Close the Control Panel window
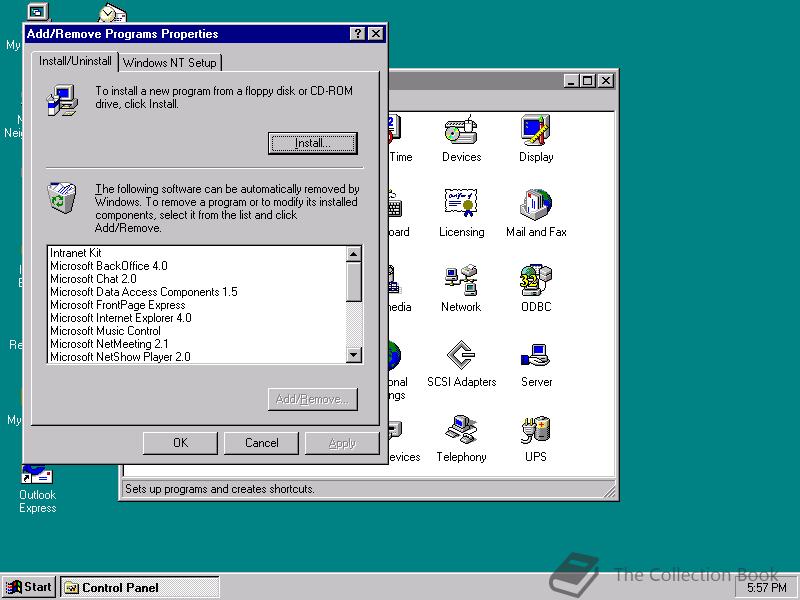Image resolution: width=800 pixels, height=600 pixels. (605, 81)
